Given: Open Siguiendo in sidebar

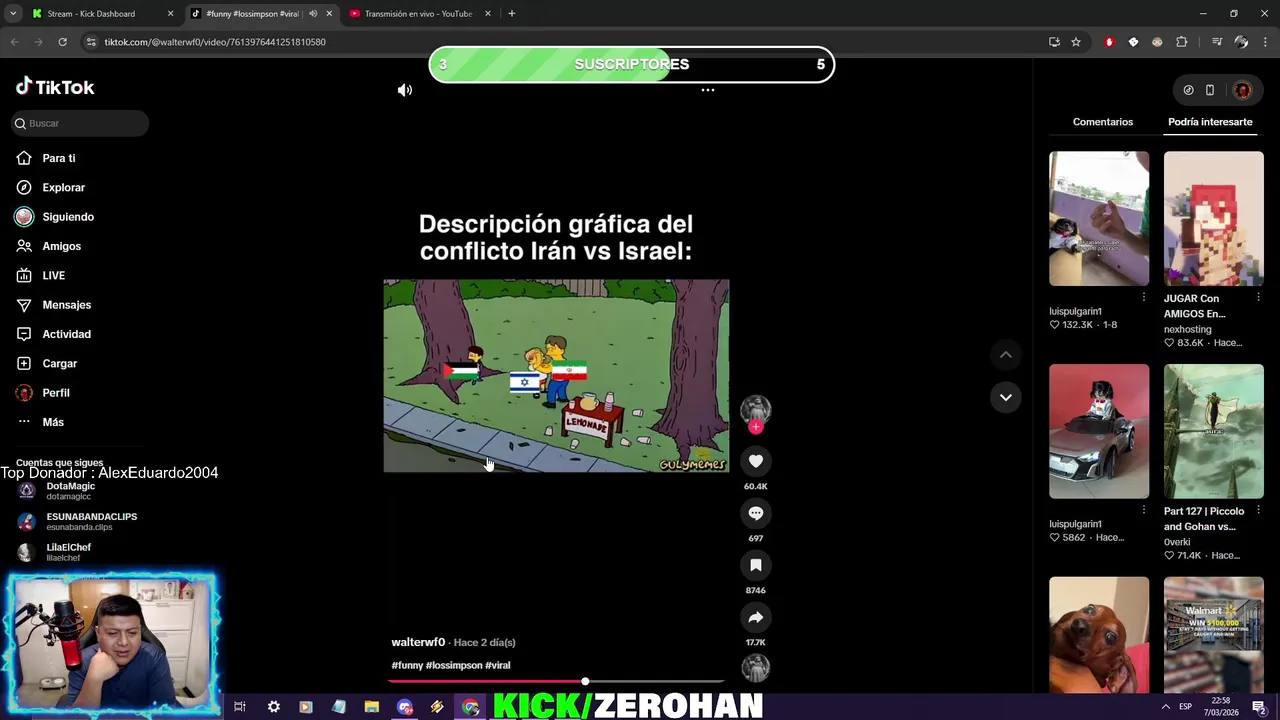Looking at the screenshot, I should [68, 217].
